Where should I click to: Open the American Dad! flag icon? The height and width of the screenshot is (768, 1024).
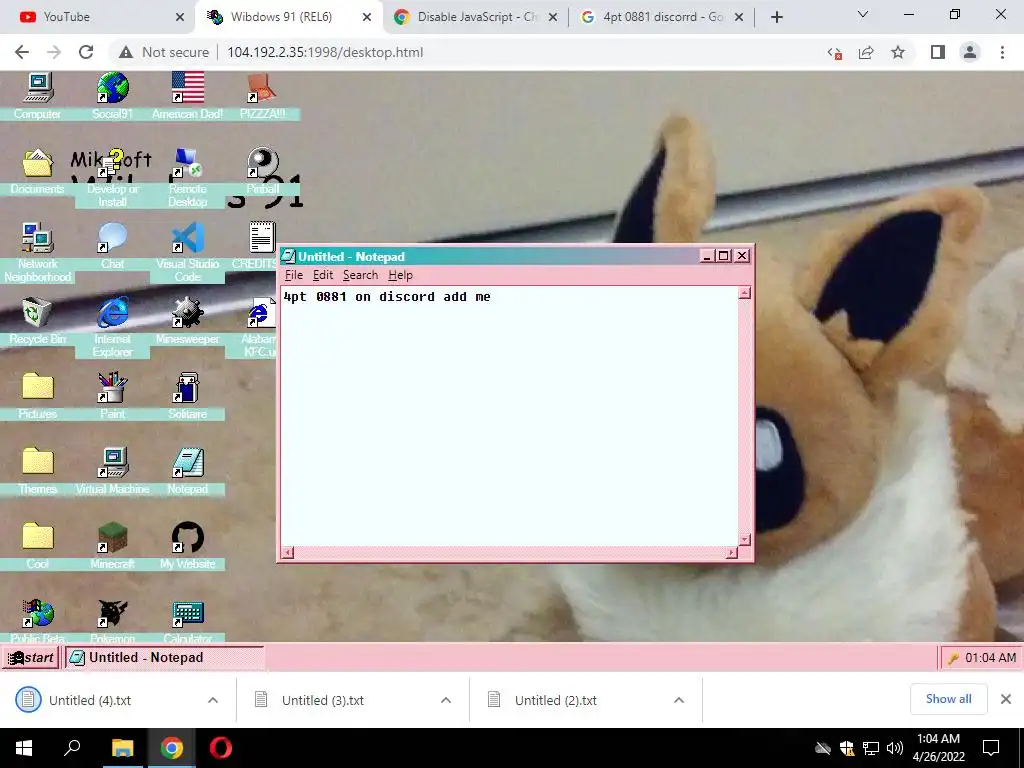coord(188,88)
